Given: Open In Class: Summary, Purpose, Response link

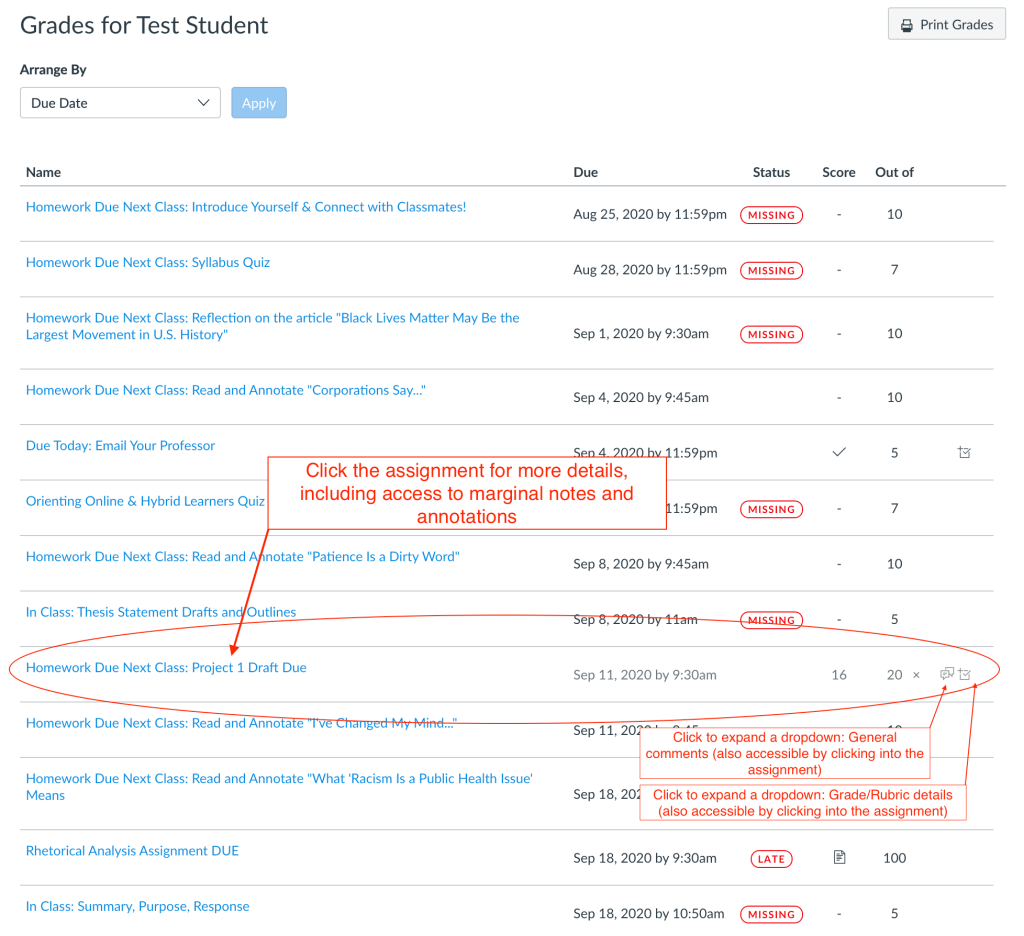Looking at the screenshot, I should [138, 906].
